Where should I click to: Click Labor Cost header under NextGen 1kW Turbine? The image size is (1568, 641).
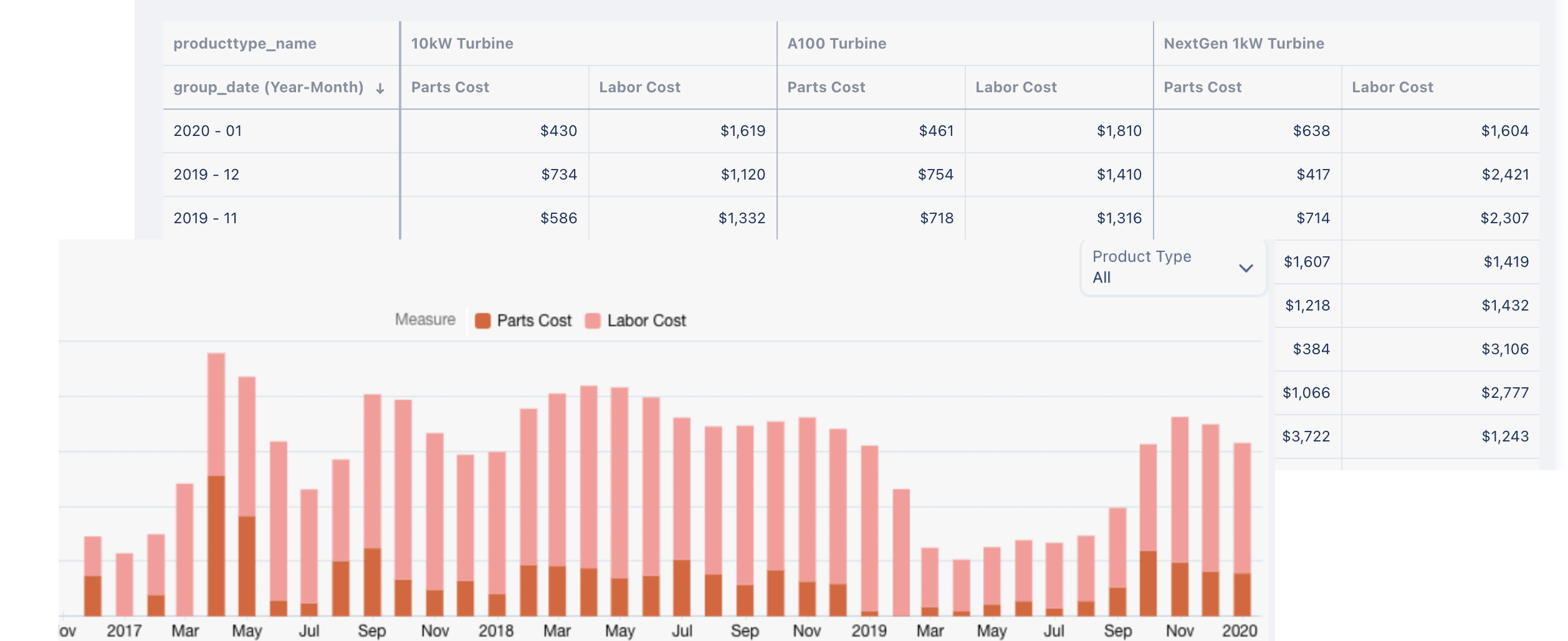click(x=1392, y=87)
